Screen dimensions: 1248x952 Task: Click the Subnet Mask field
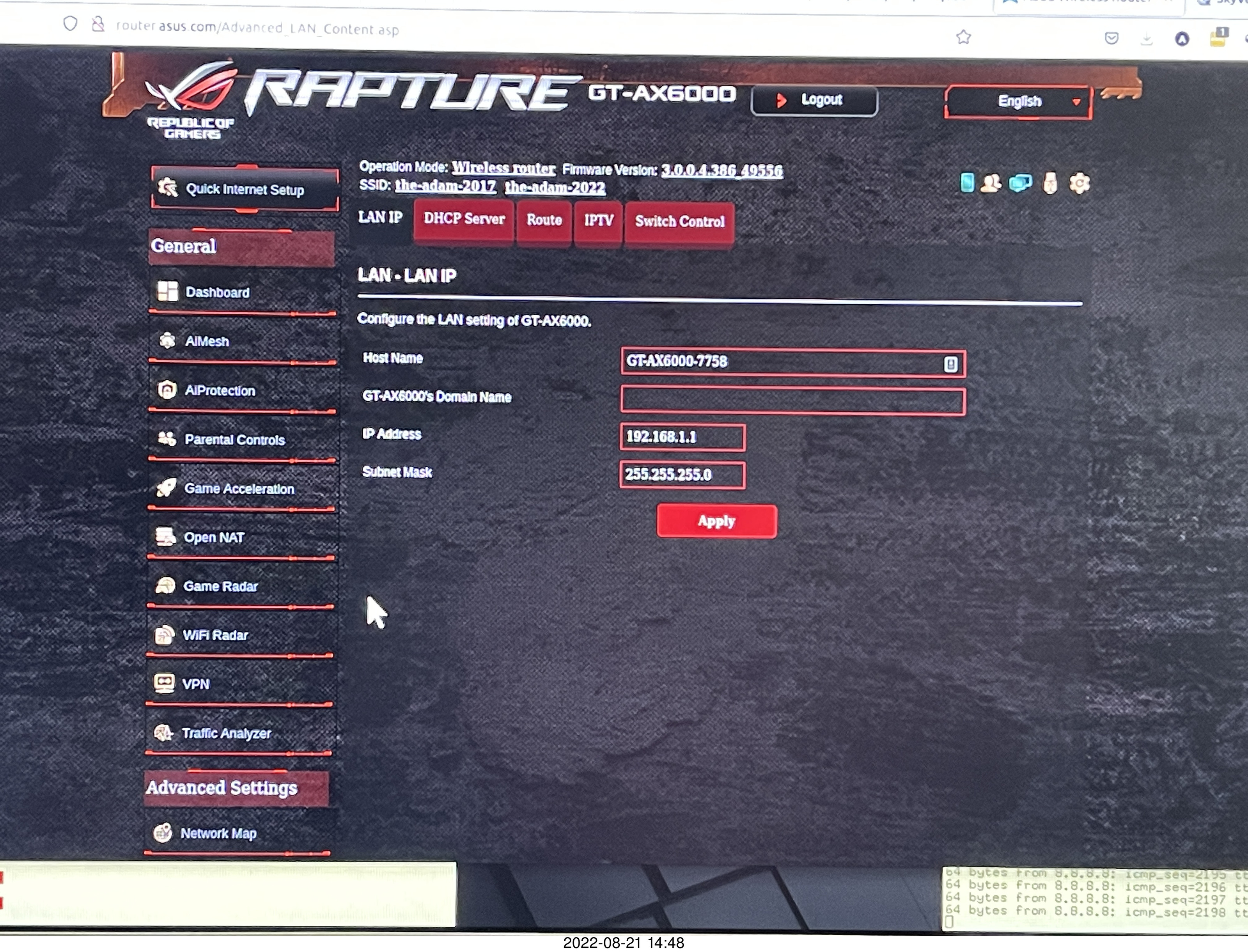click(682, 475)
